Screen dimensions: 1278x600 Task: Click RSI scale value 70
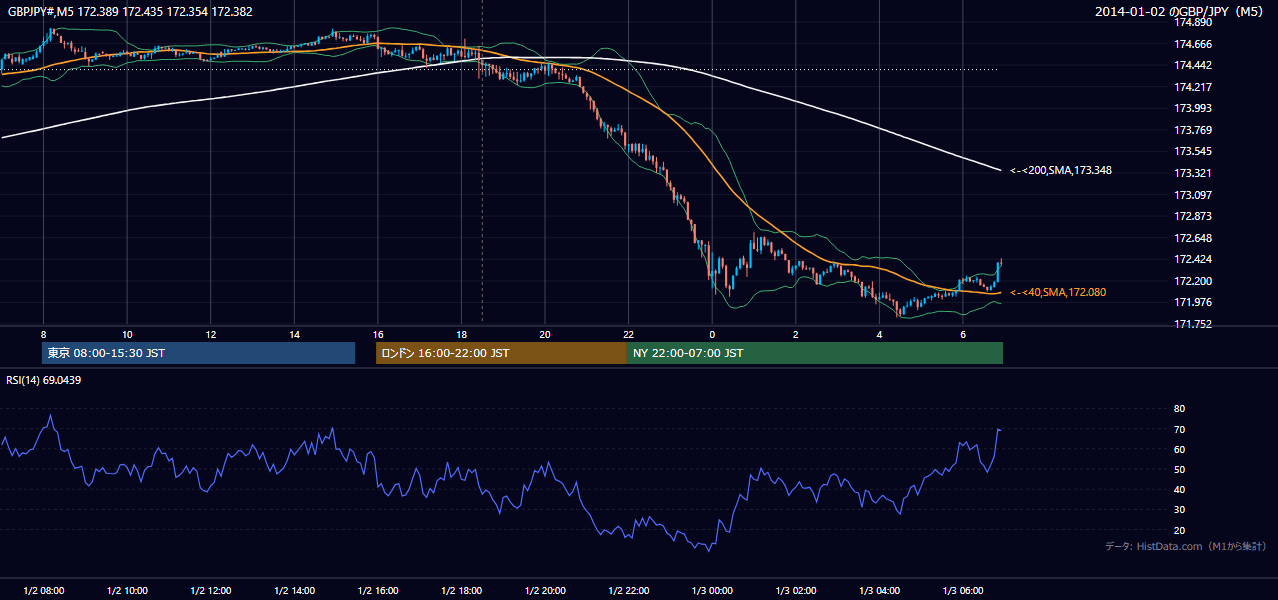[1179, 429]
